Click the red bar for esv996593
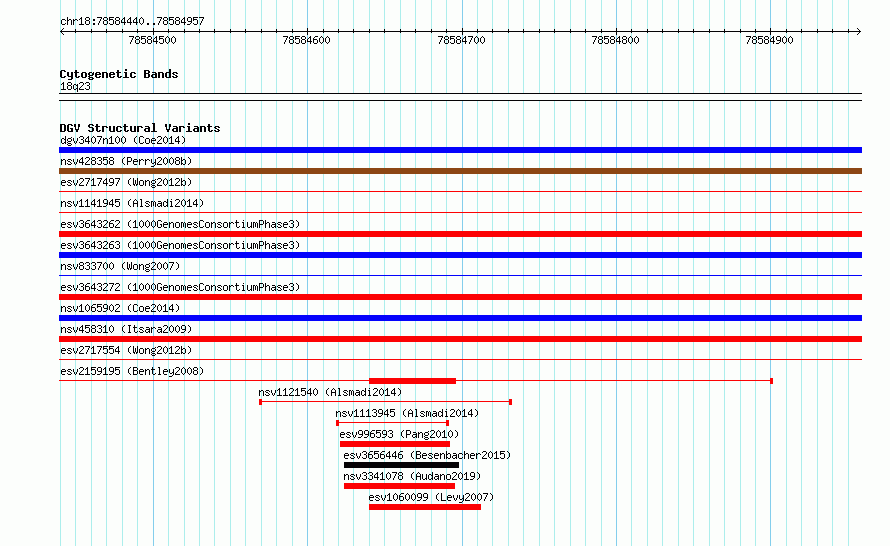 (395, 444)
